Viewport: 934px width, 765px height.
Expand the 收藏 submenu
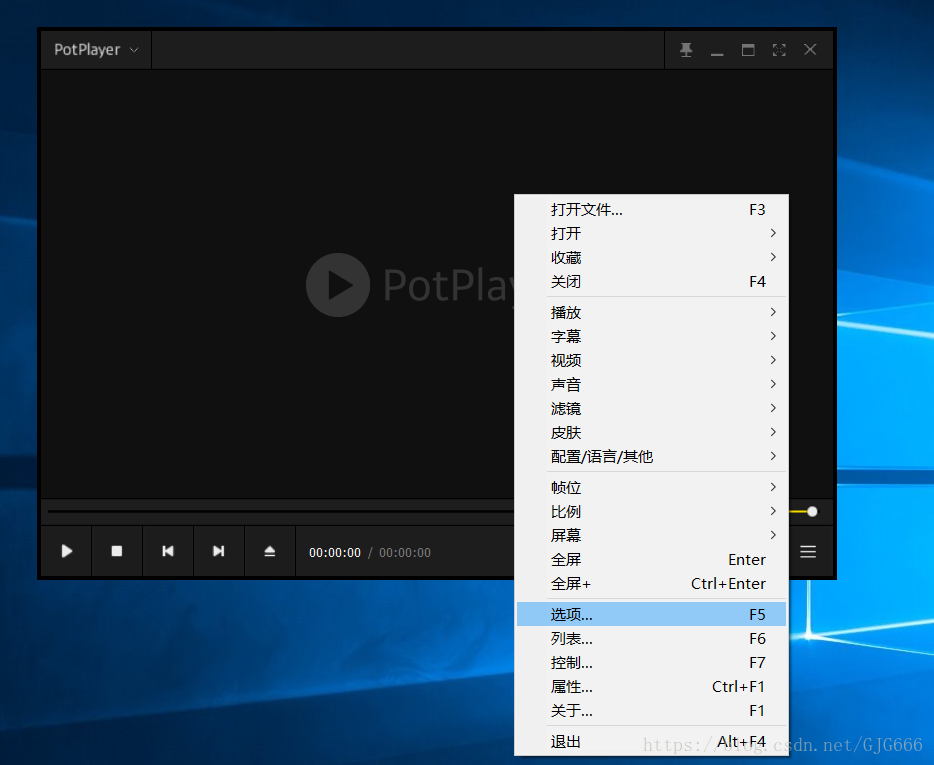point(652,257)
